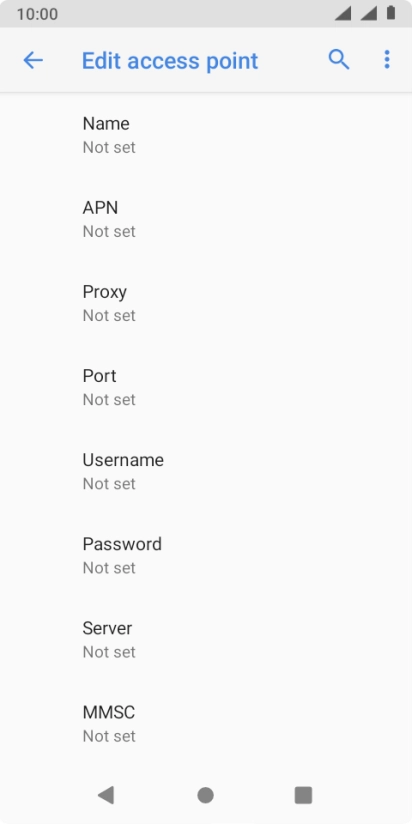Tap the first signal strength icon
This screenshot has width=412, height=824.
tap(343, 14)
